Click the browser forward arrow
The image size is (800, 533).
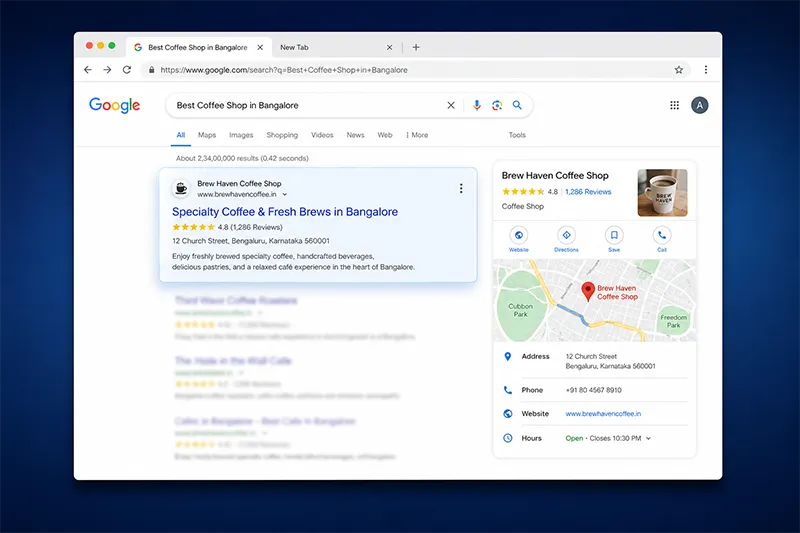(x=107, y=70)
